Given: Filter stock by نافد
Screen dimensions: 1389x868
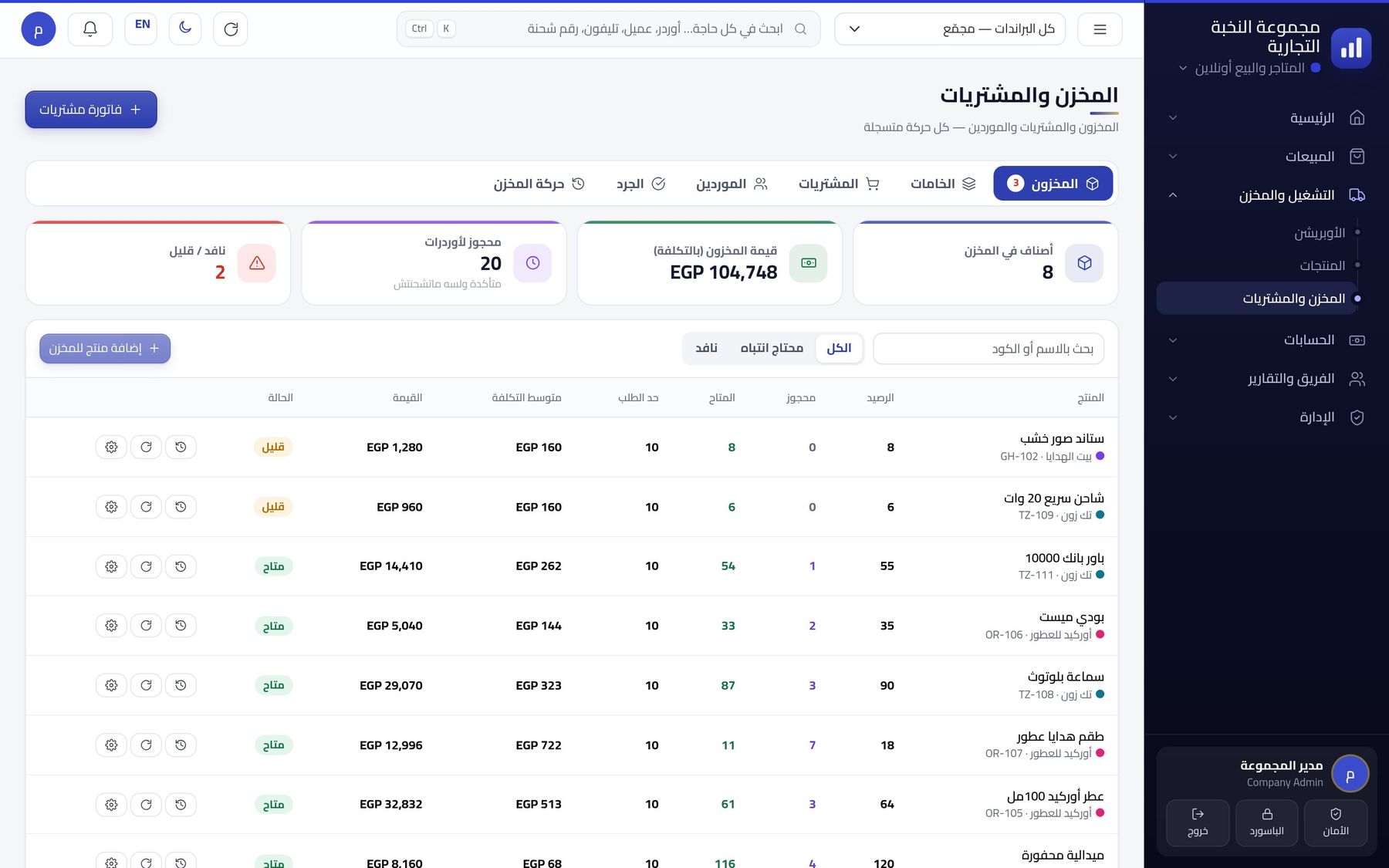Looking at the screenshot, I should click(706, 348).
